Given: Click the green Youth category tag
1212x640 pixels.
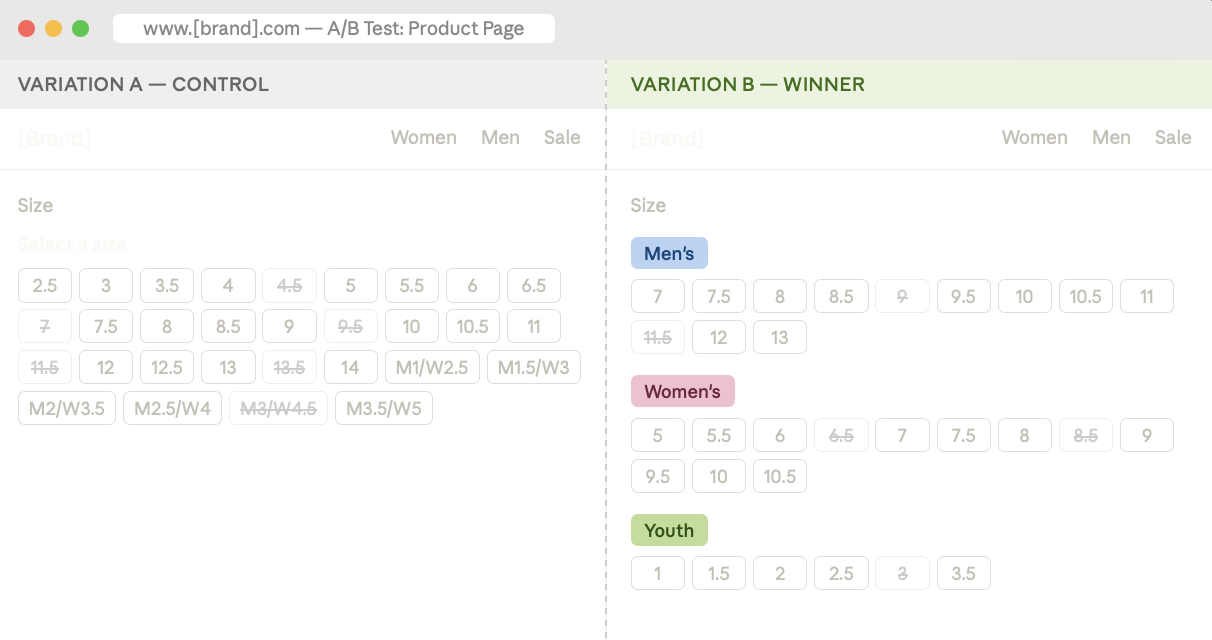Looking at the screenshot, I should point(669,530).
